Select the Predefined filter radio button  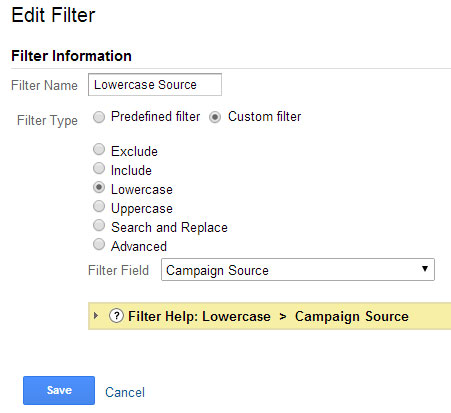99,117
